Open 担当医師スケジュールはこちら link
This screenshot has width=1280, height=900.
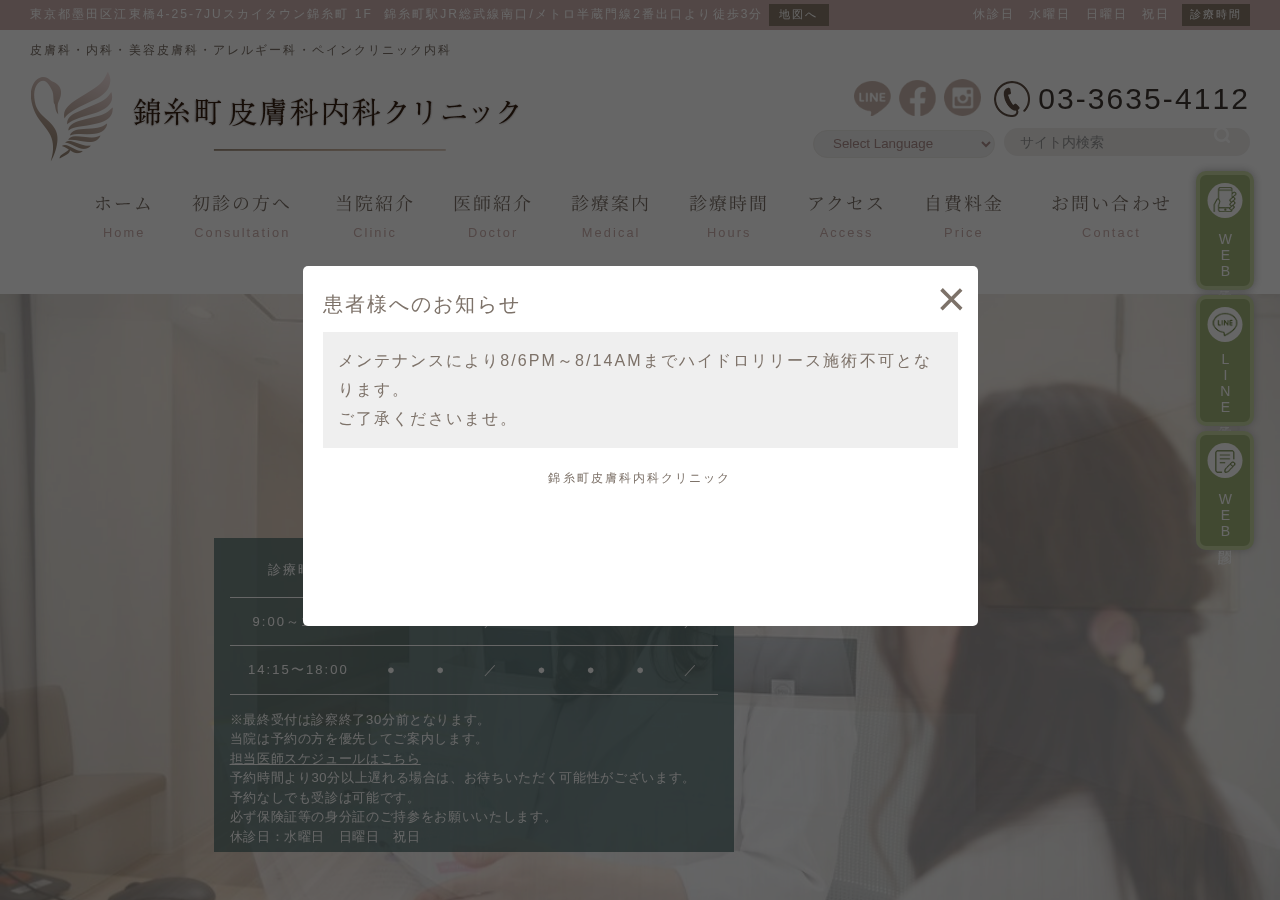325,759
